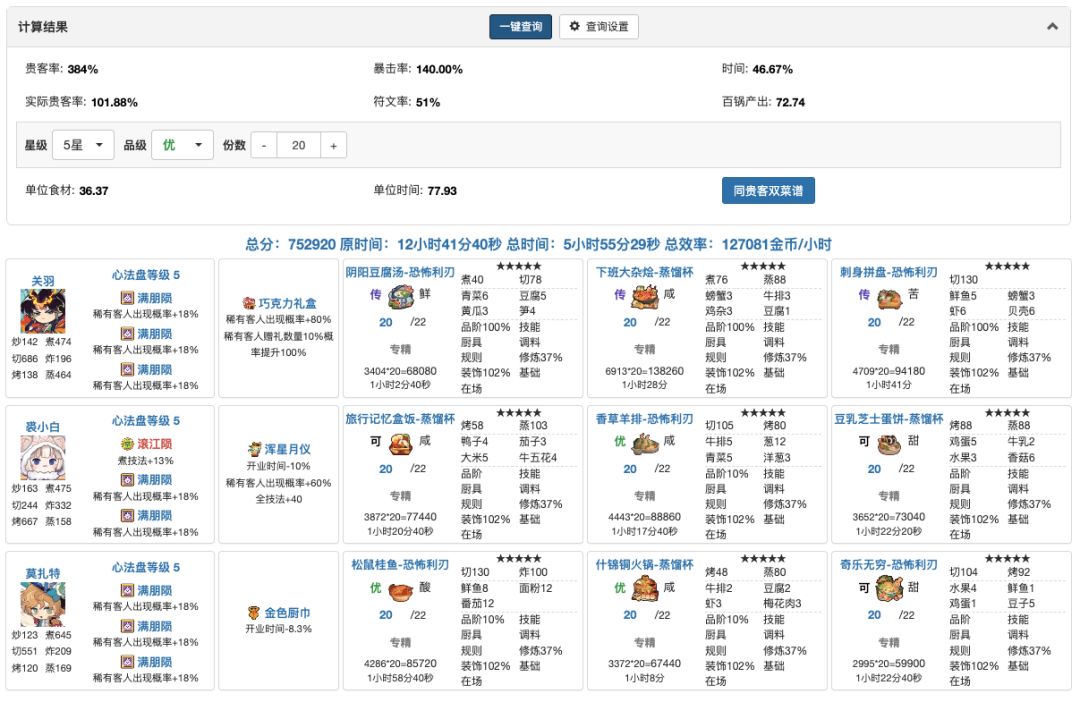Click 关羽's first 满朋限 amber icon
The image size is (1080, 702).
click(x=127, y=298)
